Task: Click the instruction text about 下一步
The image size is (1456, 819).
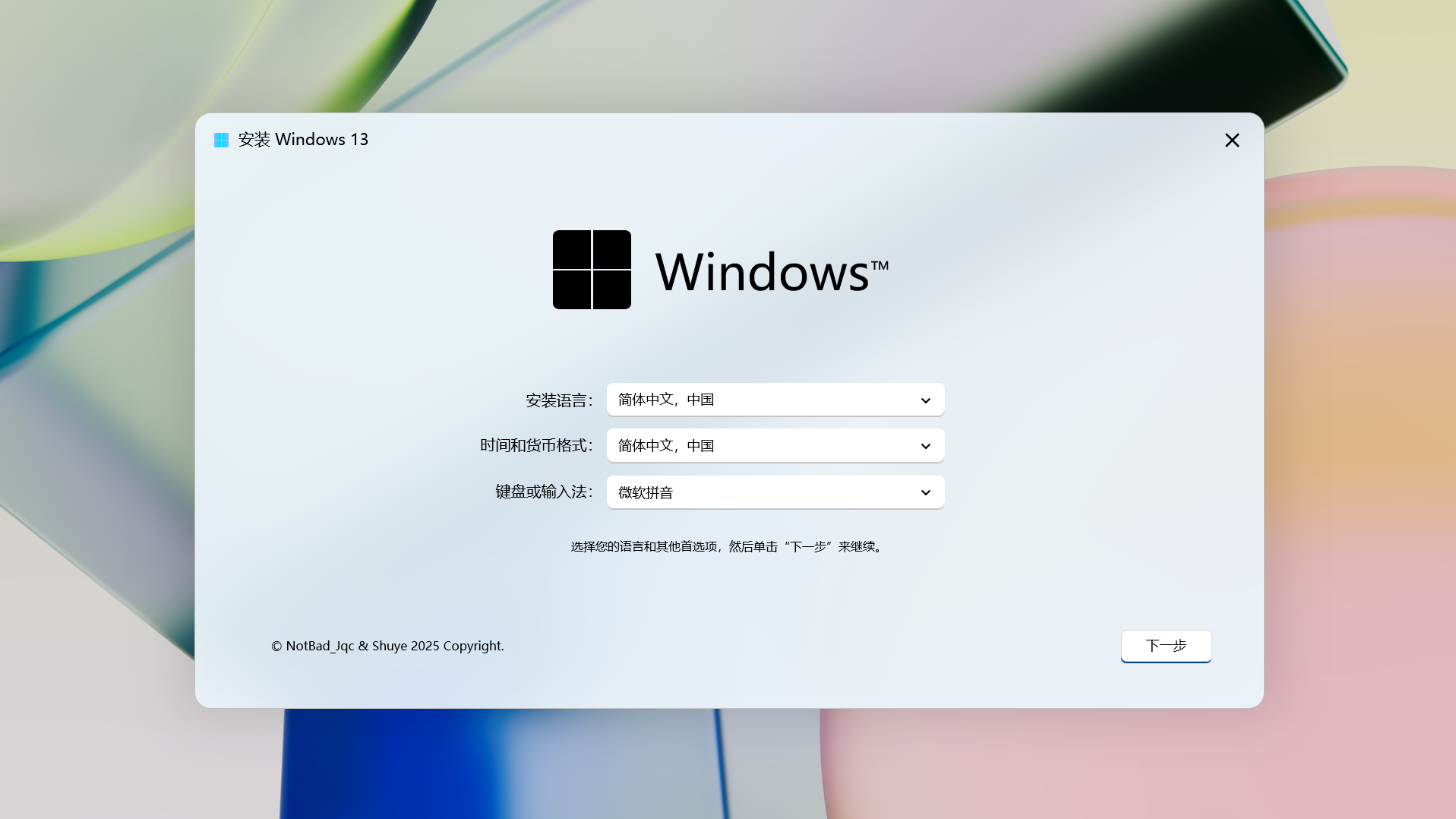Action: [727, 546]
